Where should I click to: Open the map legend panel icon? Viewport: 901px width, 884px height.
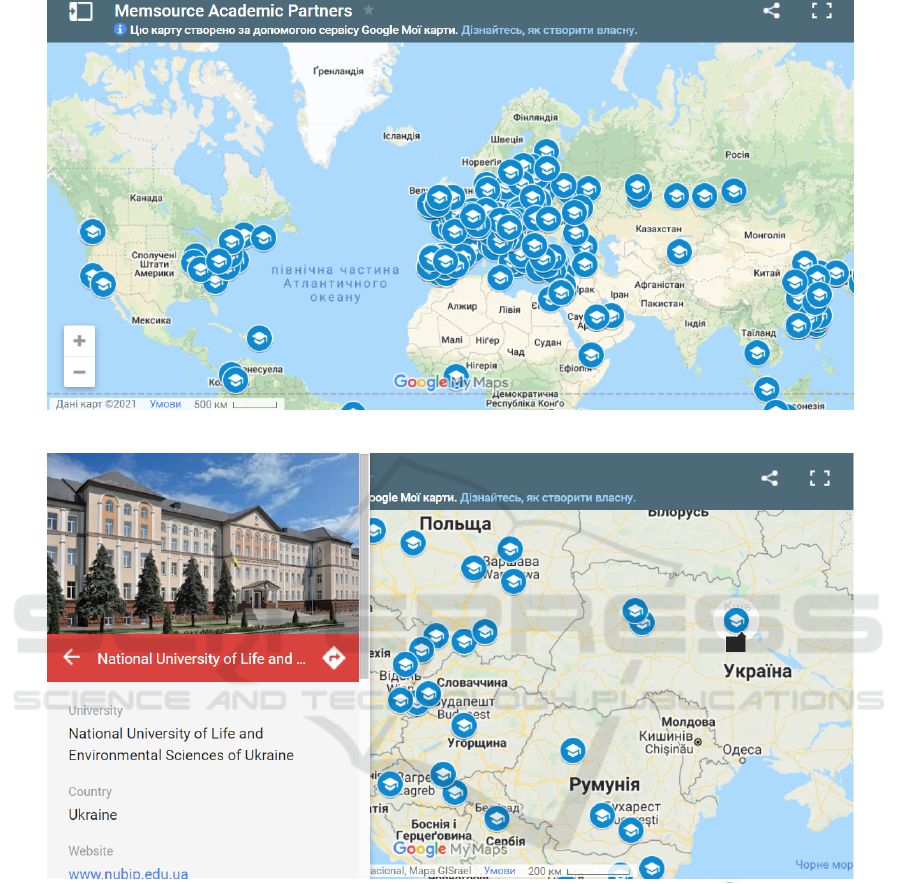(80, 12)
